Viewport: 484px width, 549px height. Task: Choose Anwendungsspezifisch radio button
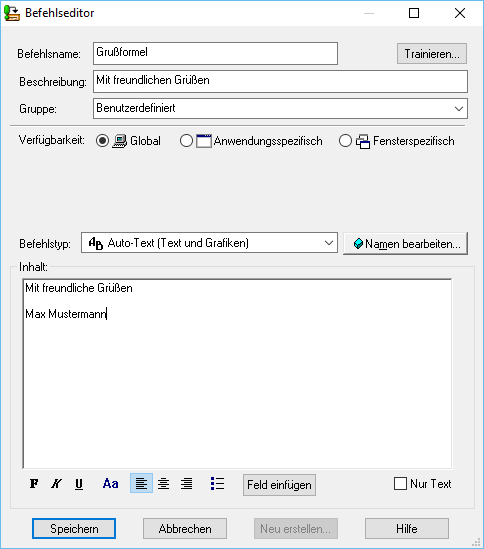pos(186,141)
